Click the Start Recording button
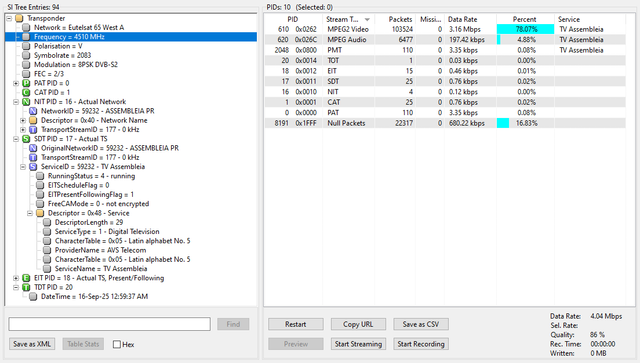Viewport: 640px width, 363px height. coord(421,344)
